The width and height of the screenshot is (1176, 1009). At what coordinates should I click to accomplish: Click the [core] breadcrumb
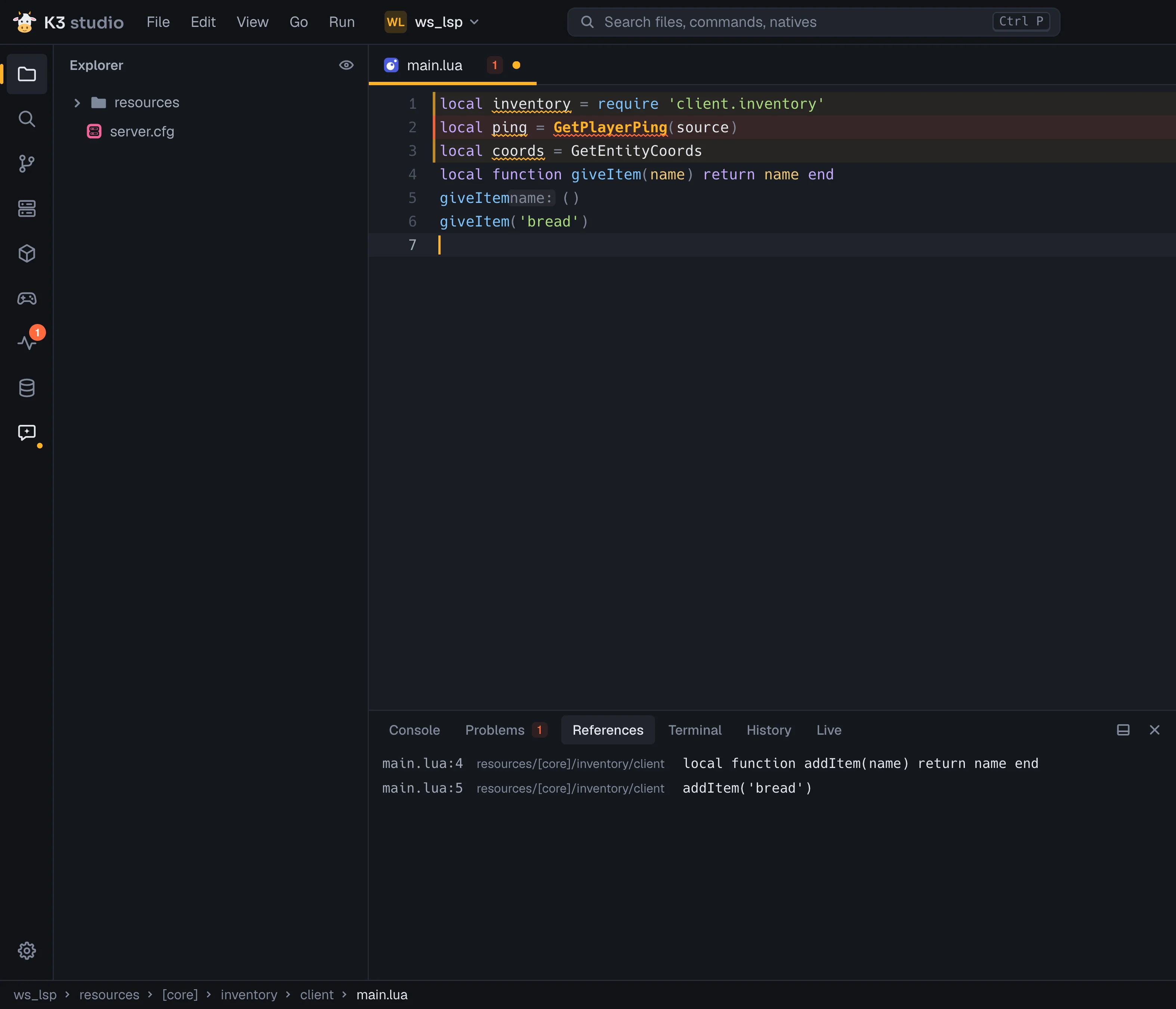click(180, 994)
